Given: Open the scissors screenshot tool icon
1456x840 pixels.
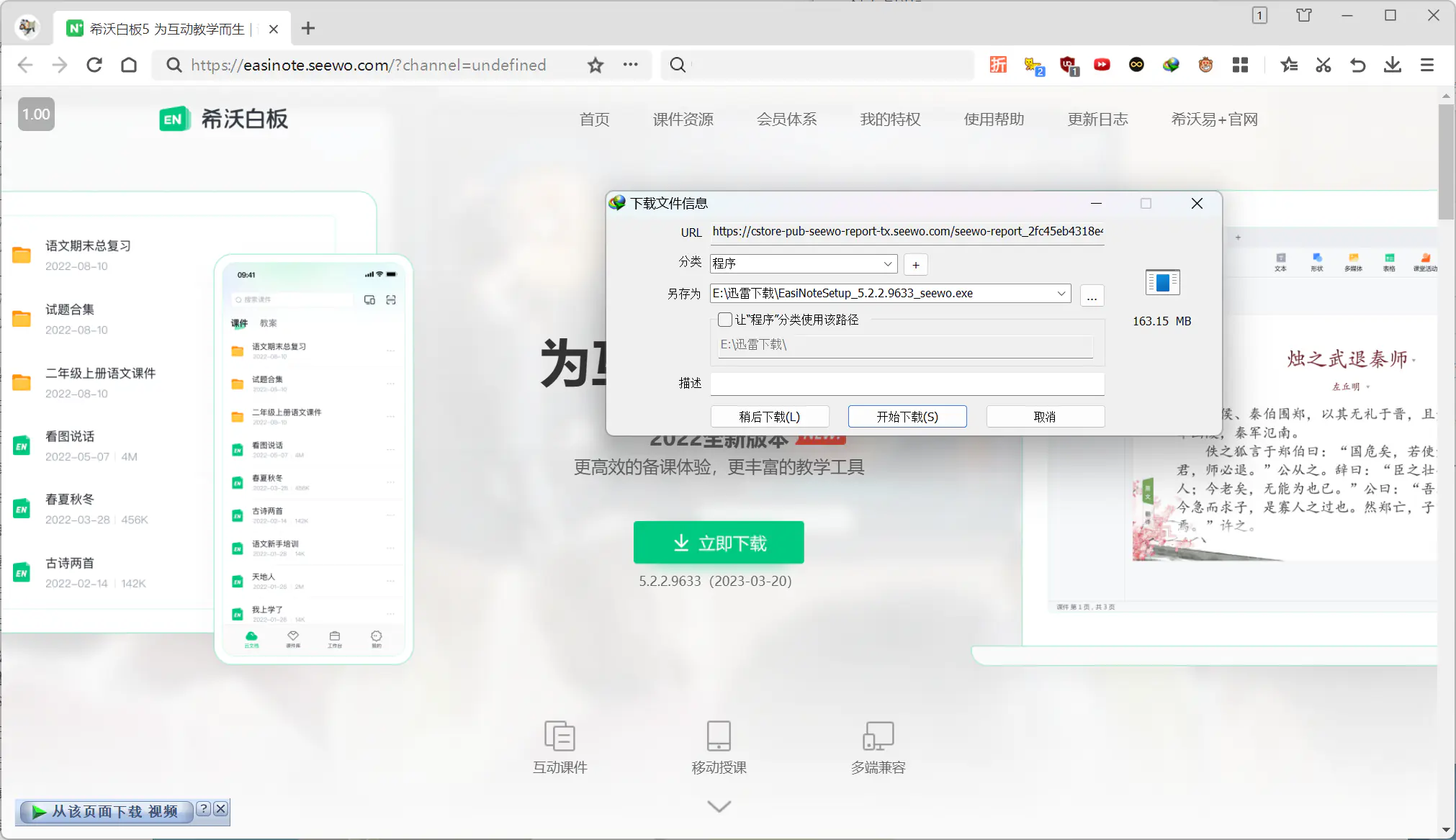Looking at the screenshot, I should point(1324,66).
